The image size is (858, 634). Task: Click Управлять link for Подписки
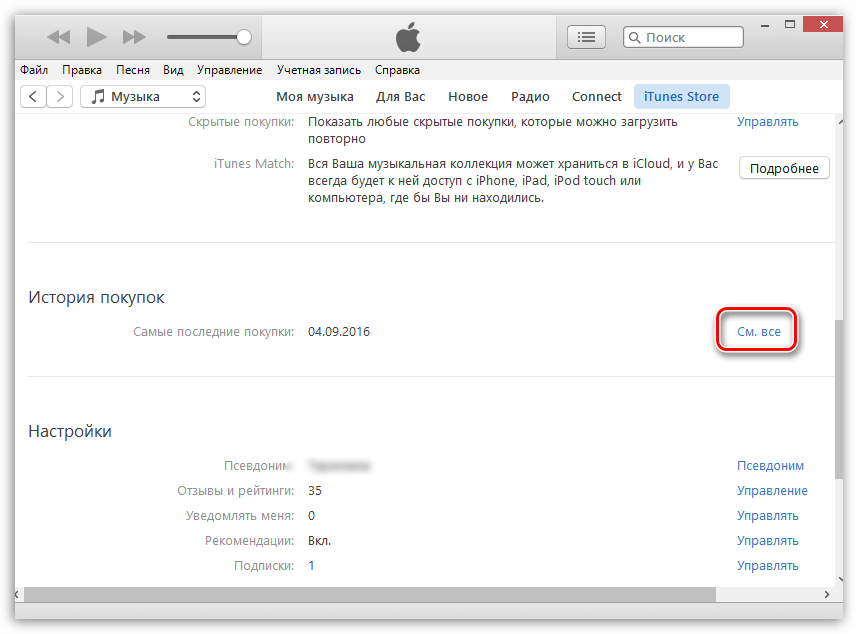[767, 566]
